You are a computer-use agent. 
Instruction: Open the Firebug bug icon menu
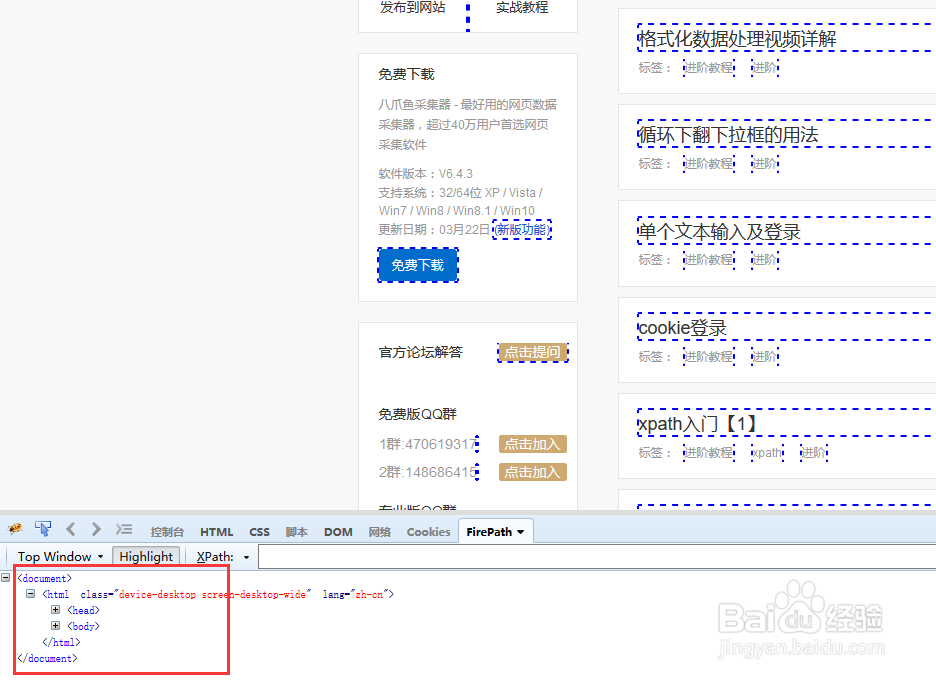point(16,529)
